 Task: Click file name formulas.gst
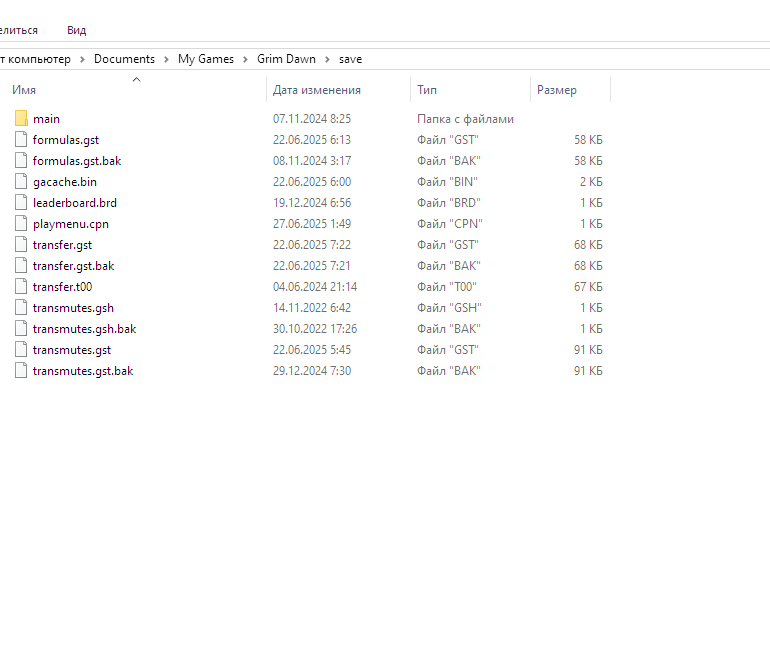coord(66,140)
